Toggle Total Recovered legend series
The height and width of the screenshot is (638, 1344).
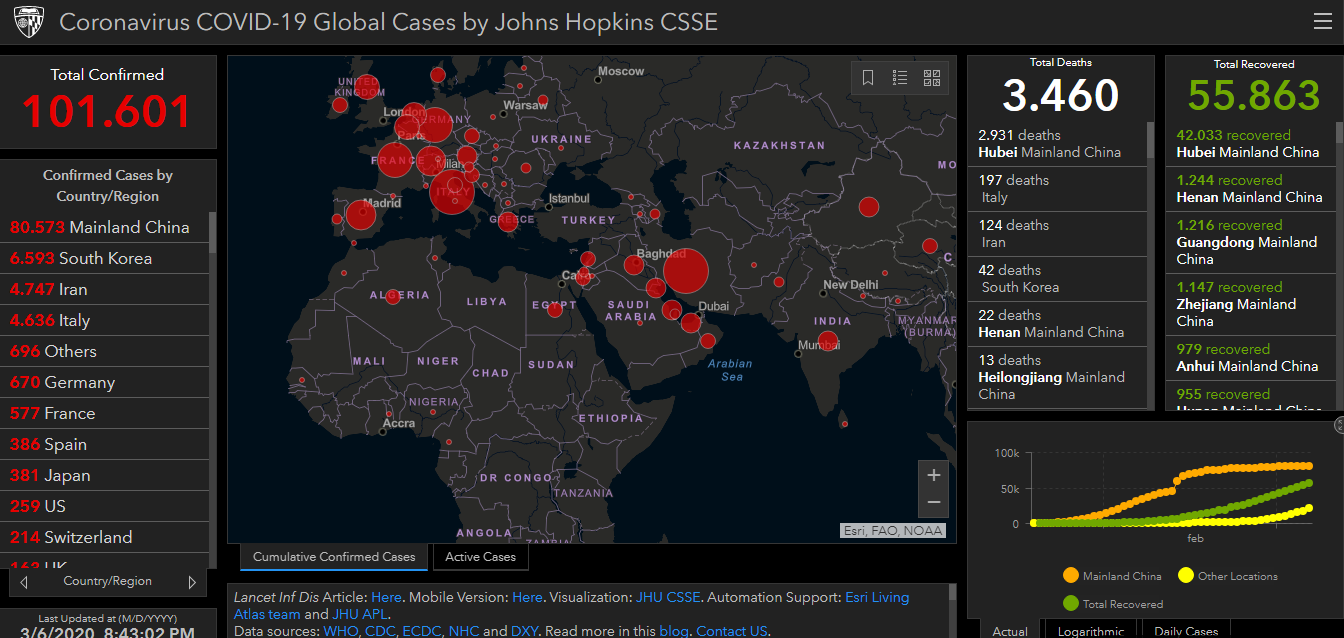[1112, 604]
